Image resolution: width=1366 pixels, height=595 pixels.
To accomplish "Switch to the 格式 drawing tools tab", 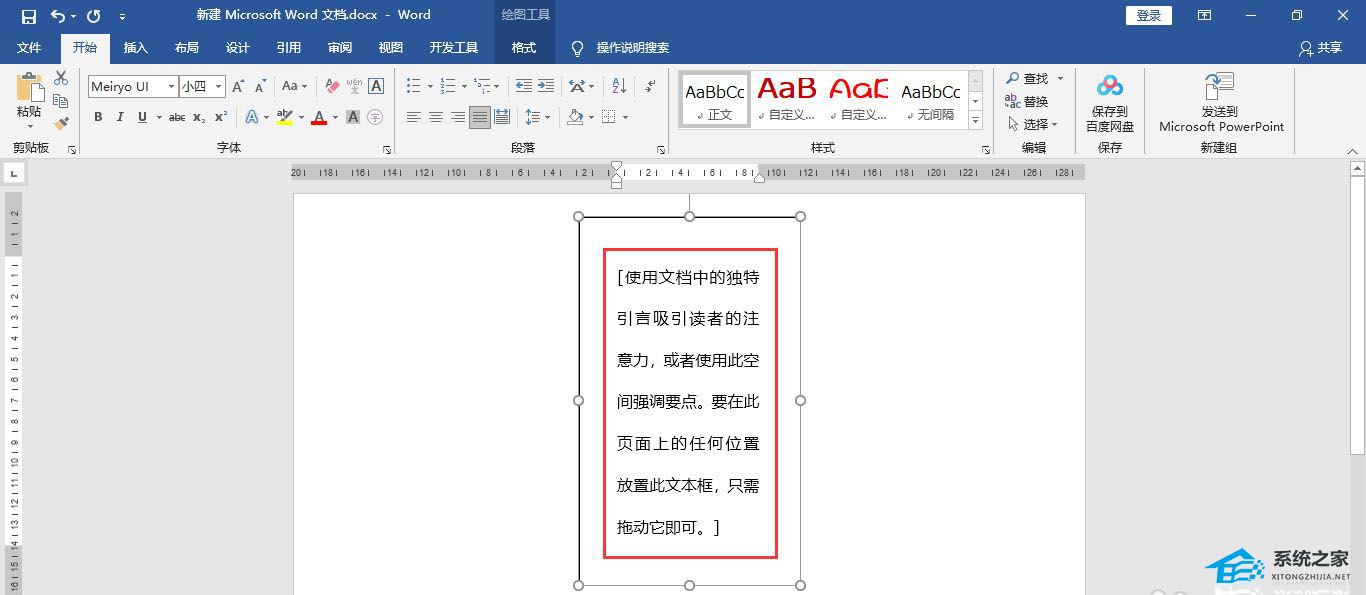I will tap(524, 47).
